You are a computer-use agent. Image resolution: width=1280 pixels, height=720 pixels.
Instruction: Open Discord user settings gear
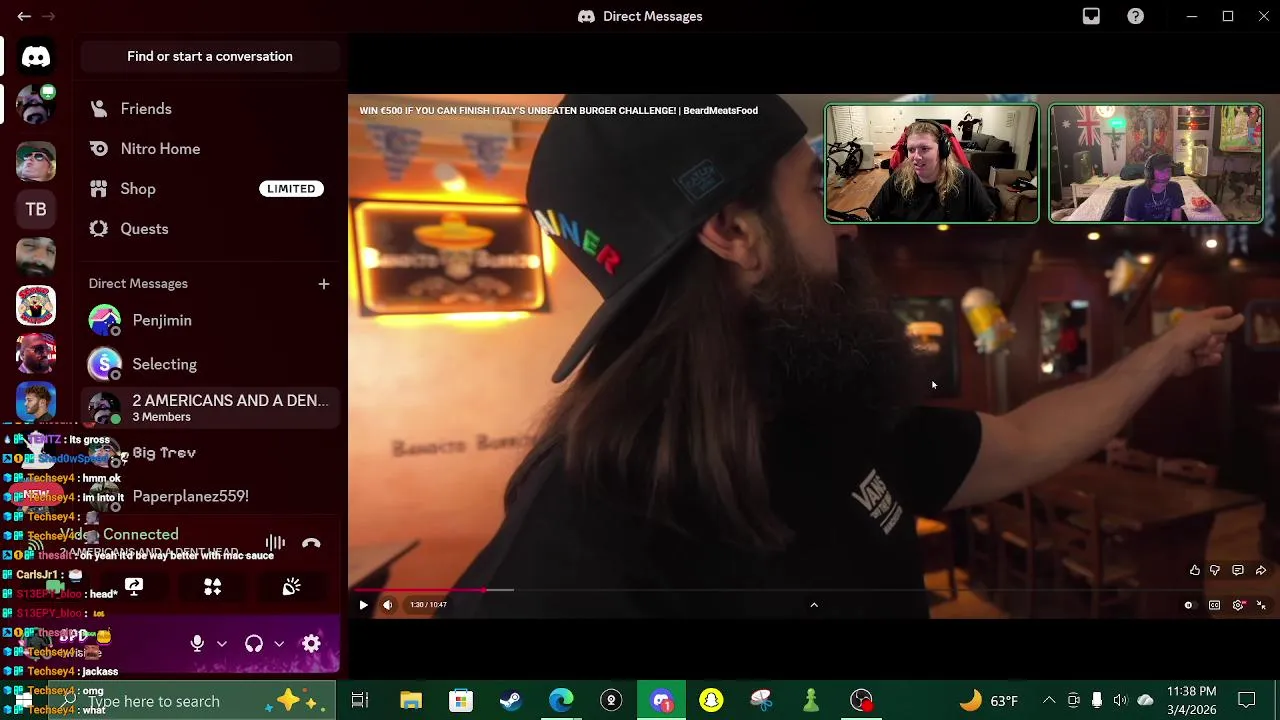click(311, 644)
